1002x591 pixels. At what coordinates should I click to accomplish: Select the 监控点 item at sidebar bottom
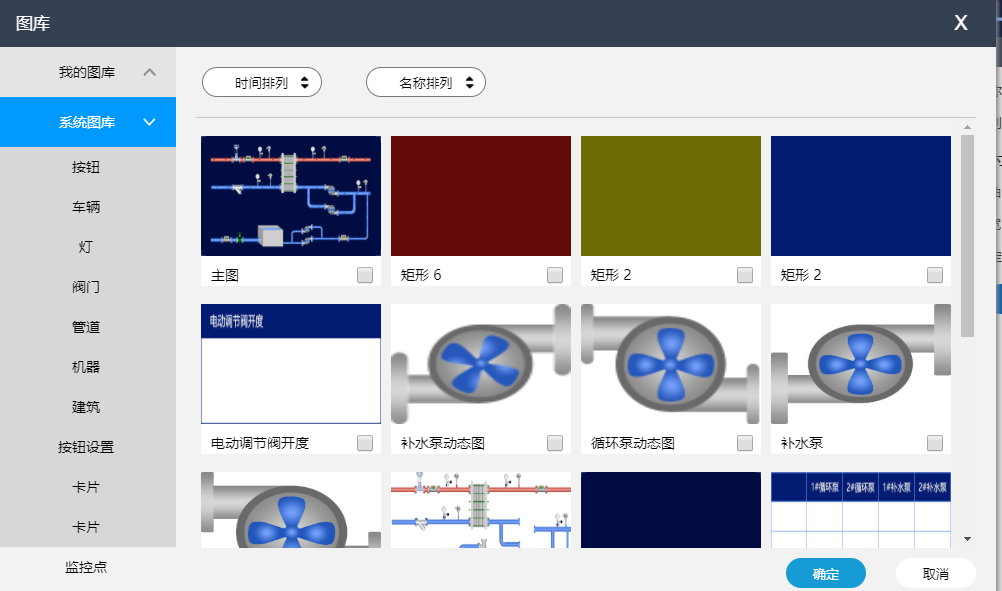(88, 566)
